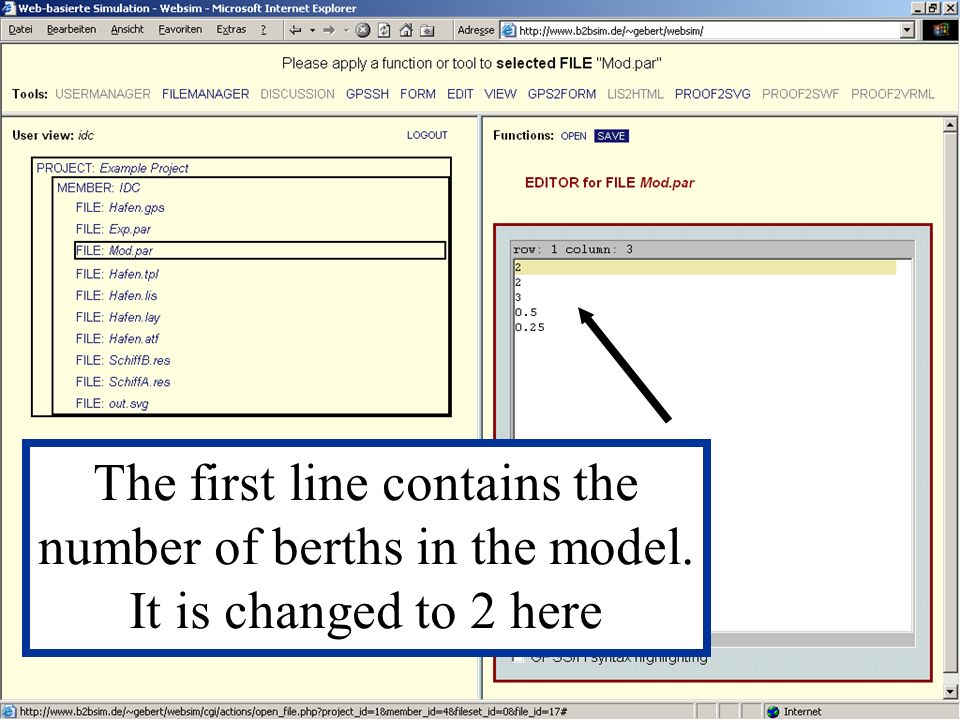Select file SchiffA.res

(123, 381)
